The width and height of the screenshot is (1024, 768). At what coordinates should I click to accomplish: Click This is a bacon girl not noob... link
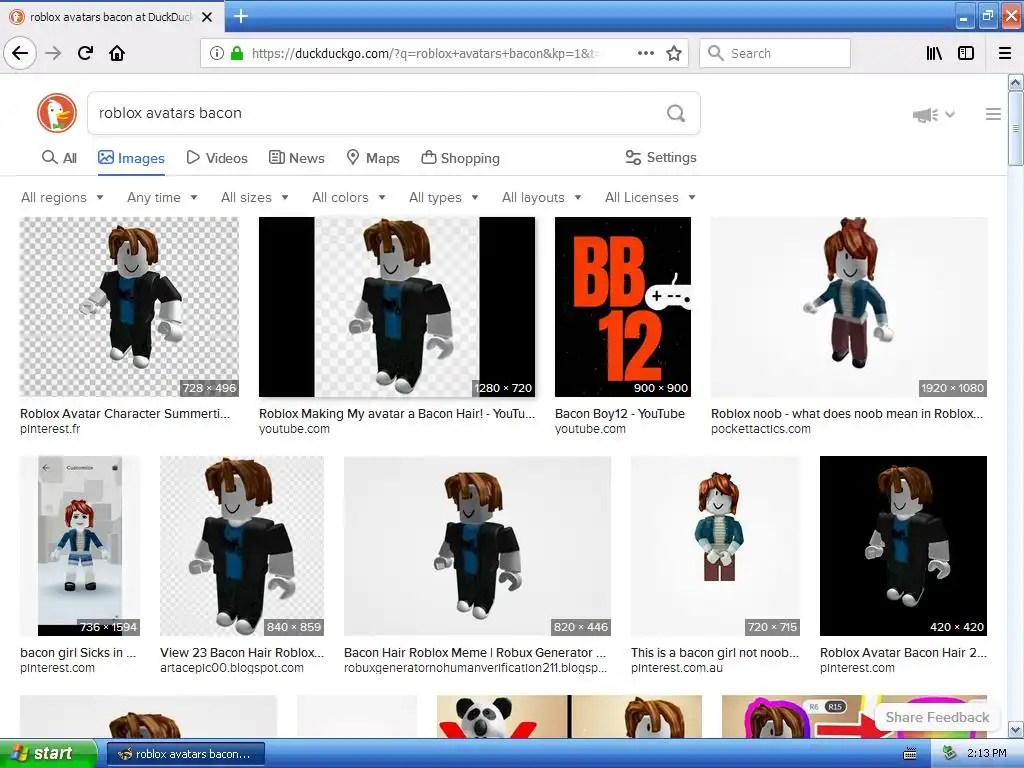pos(715,652)
